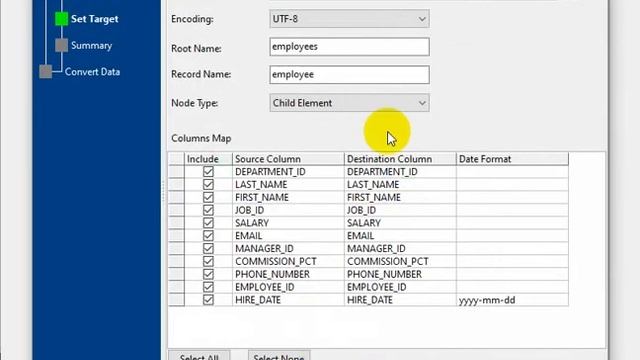Select source cell COMMISSION_PCT

(288, 261)
